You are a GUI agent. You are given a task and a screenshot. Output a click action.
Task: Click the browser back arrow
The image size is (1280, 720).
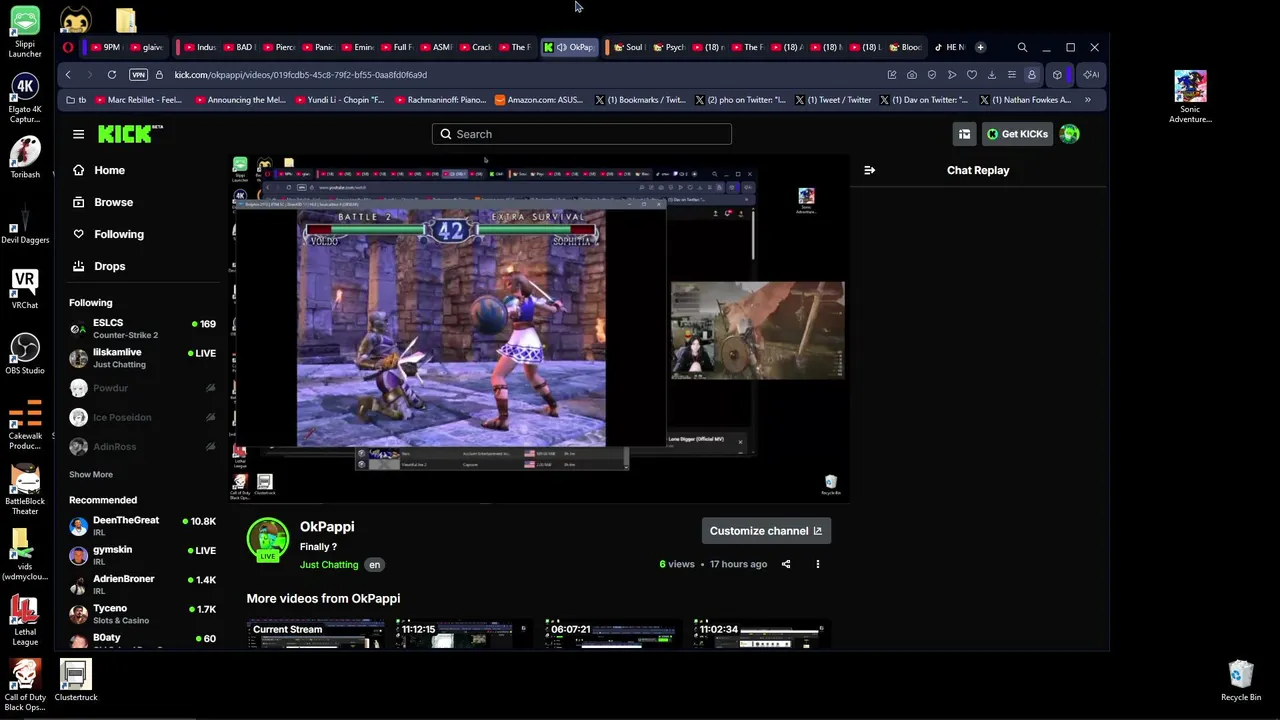point(68,75)
